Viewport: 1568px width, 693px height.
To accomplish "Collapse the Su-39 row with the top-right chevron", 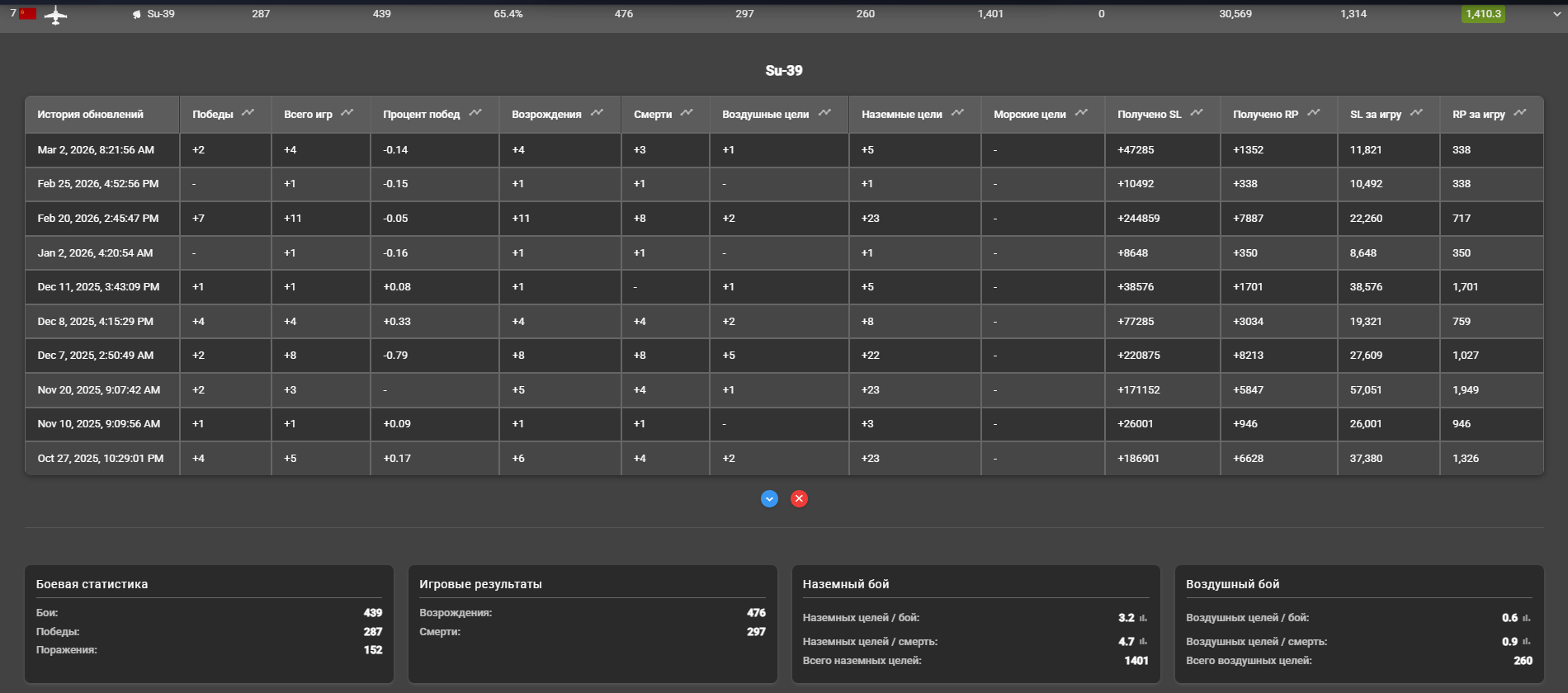I will [x=1556, y=14].
